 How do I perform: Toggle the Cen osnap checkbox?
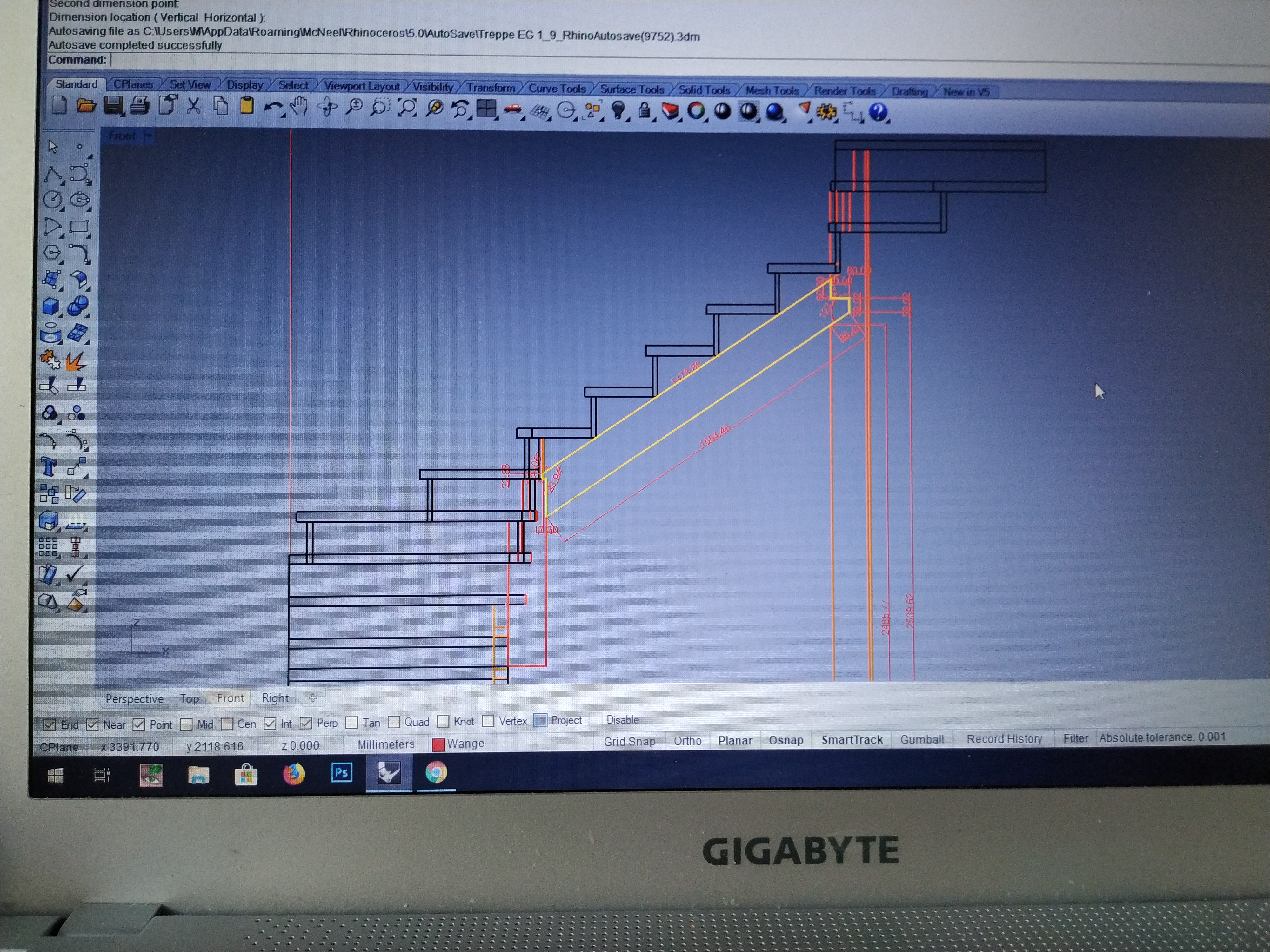(x=227, y=724)
